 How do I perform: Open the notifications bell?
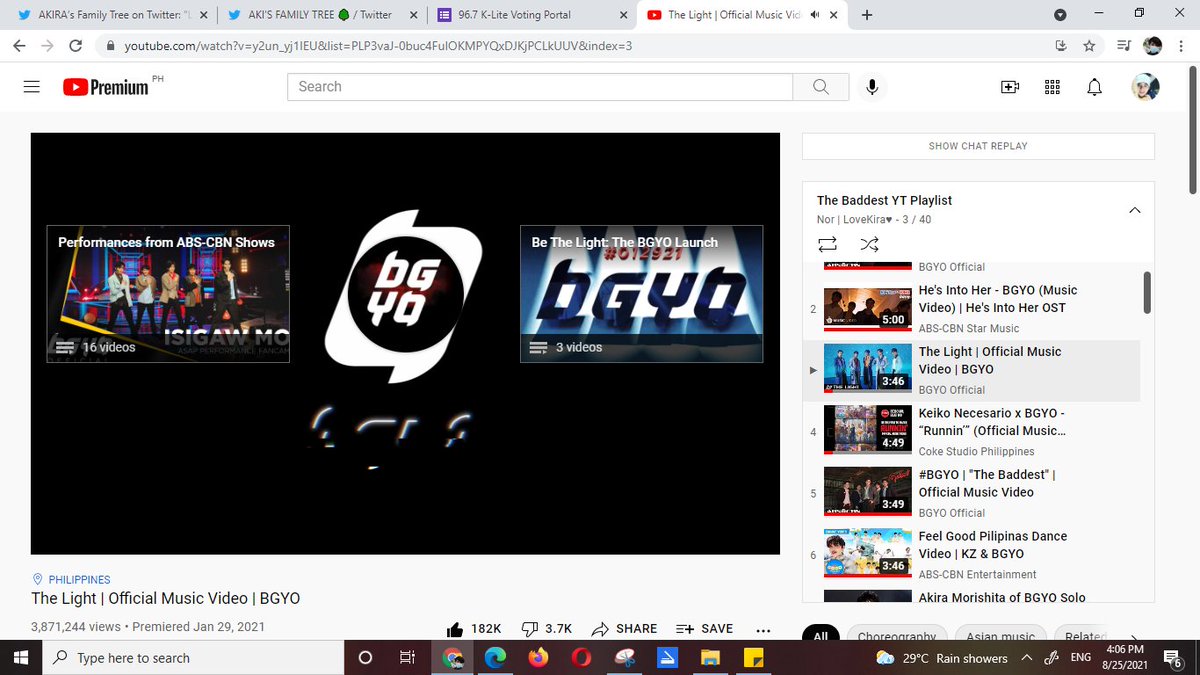tap(1095, 87)
